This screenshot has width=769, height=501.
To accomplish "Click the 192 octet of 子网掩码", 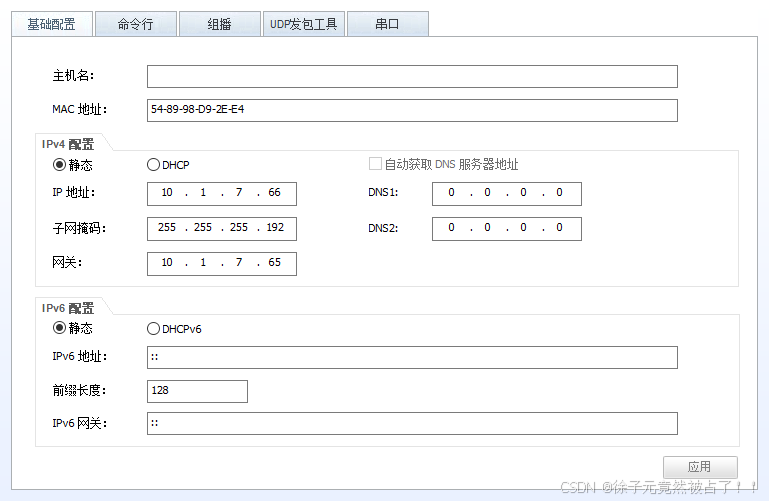I will (275, 227).
